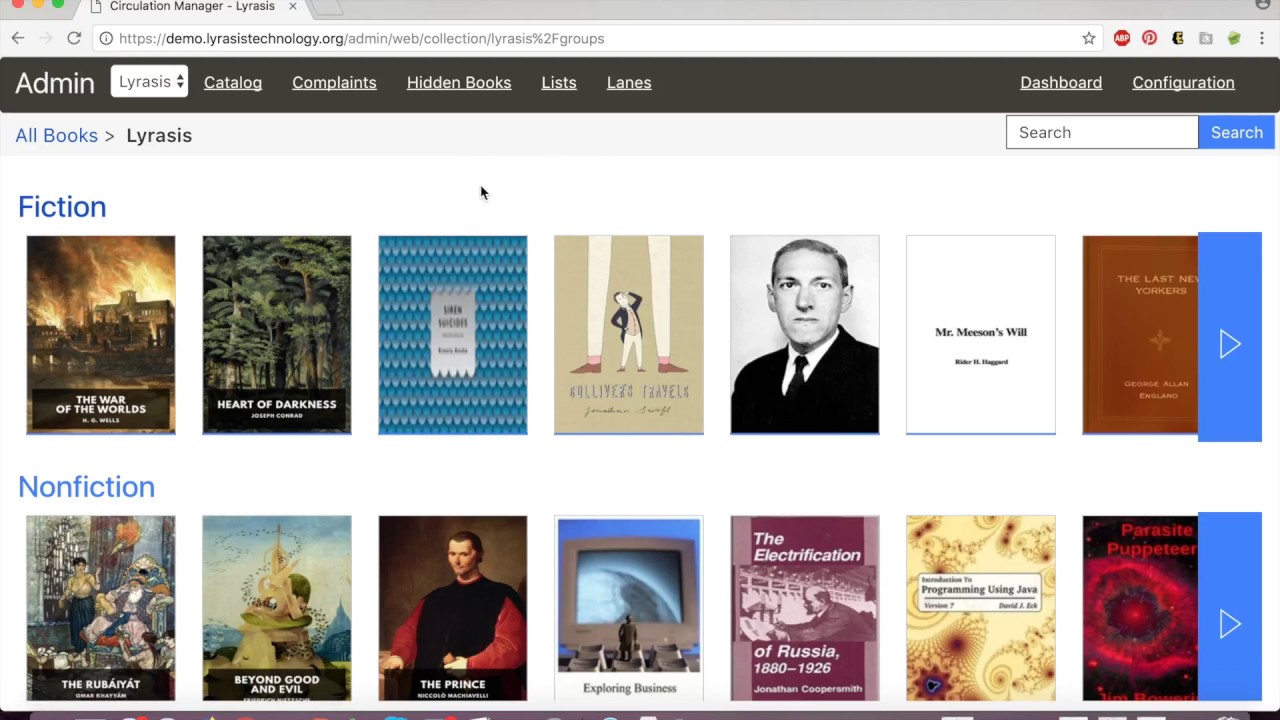Screen dimensions: 1280x720
Task: Open the Lists section
Action: coord(559,83)
